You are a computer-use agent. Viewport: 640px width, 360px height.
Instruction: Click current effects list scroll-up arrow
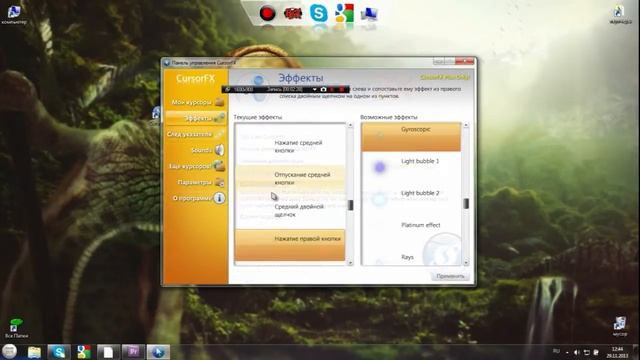(x=350, y=125)
